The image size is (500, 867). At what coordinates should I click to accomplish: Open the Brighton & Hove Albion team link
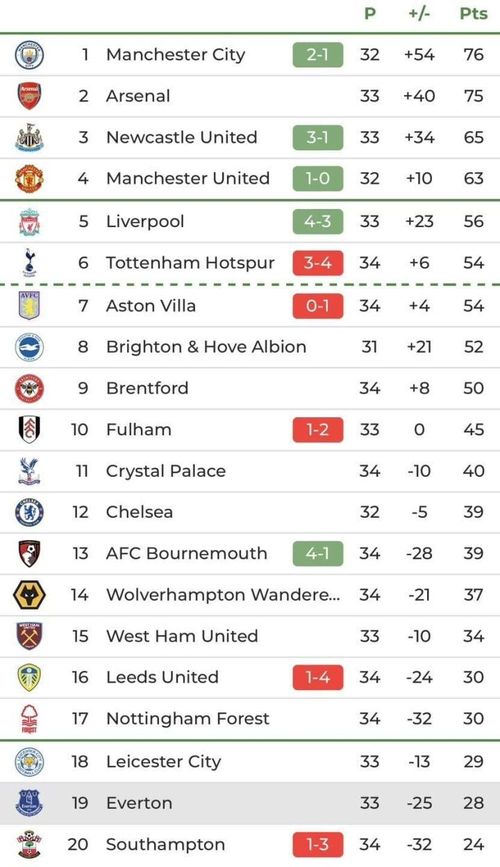click(x=206, y=347)
